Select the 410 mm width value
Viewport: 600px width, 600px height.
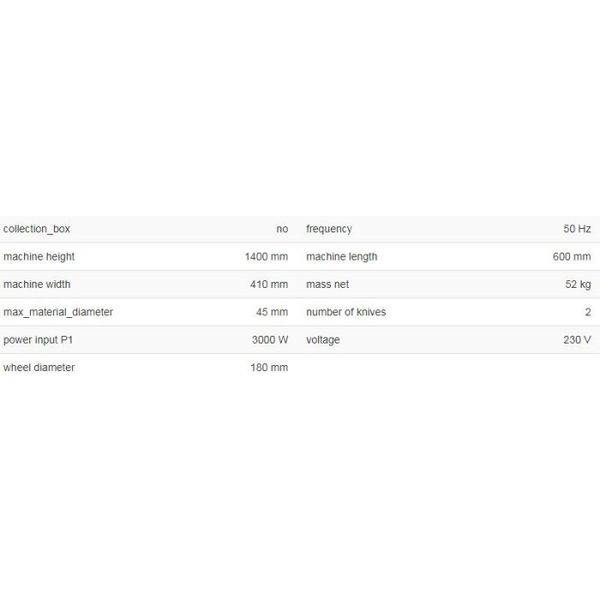(x=269, y=284)
